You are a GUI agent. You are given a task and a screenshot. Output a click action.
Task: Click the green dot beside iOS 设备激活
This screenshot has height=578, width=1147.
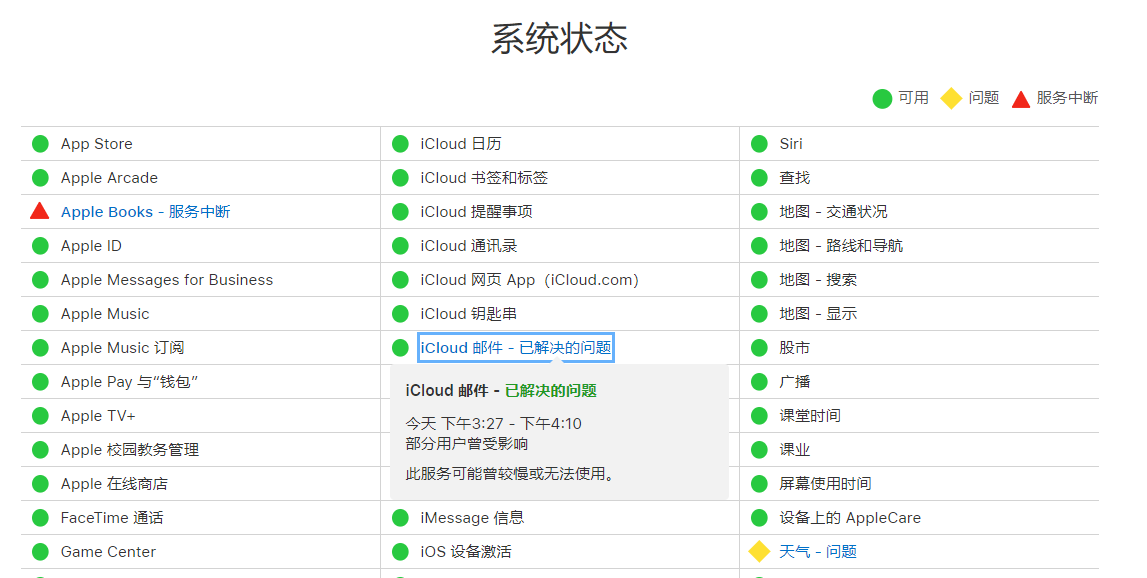tap(400, 552)
